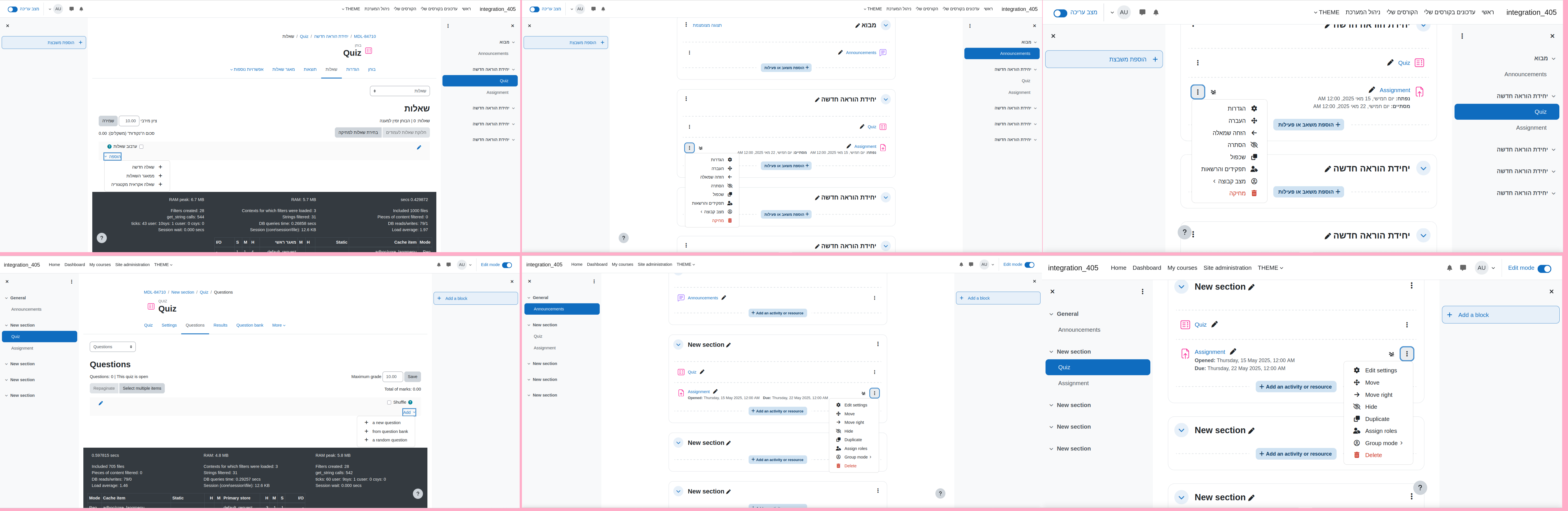
Task: Switch to Question bank tab on English quiz page
Action: coord(250,325)
